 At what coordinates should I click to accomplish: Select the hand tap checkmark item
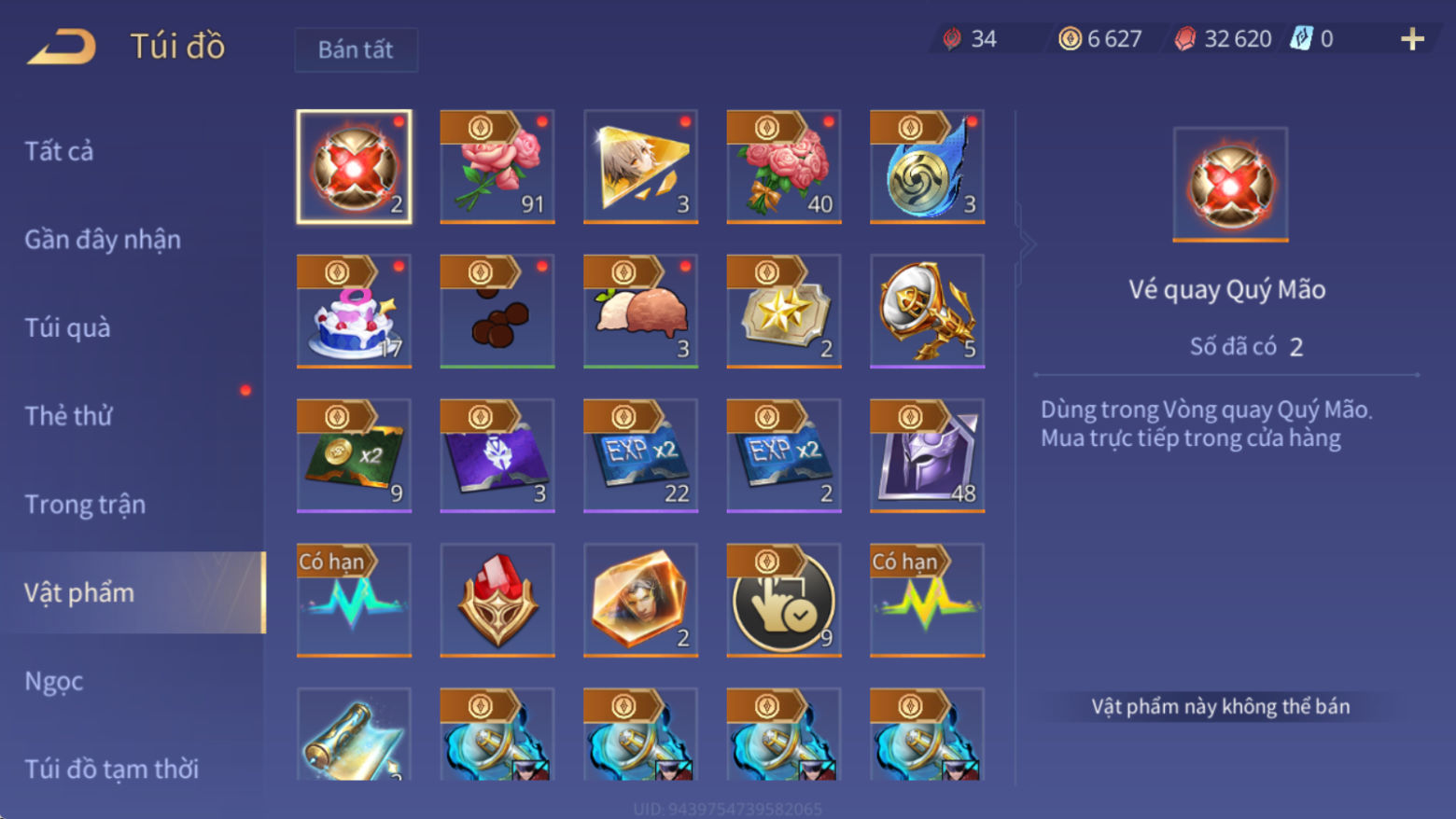[784, 601]
